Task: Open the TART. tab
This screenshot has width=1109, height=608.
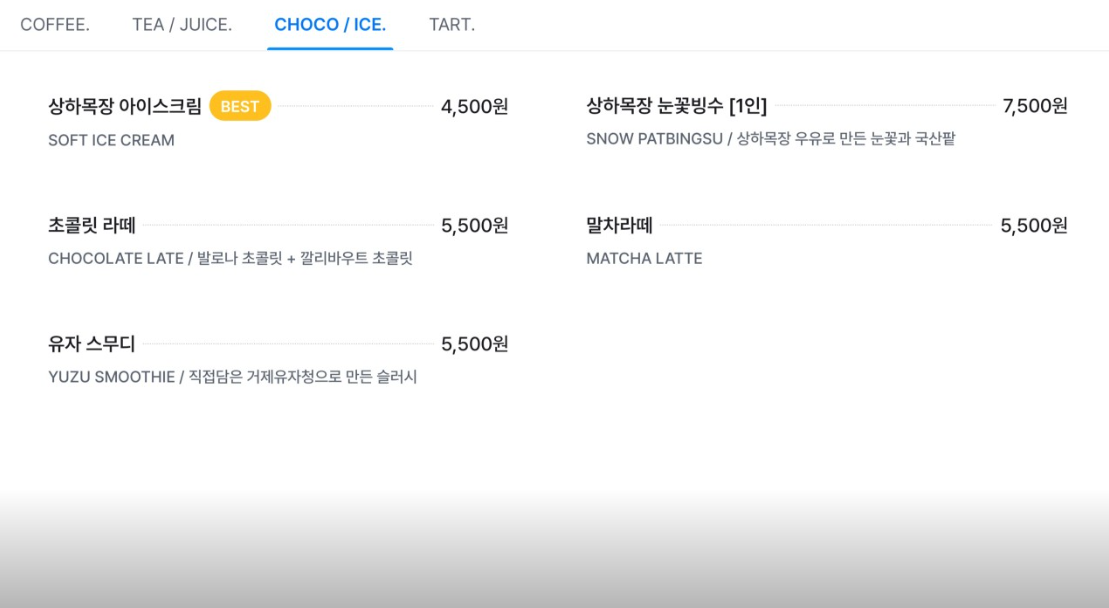Action: (452, 25)
